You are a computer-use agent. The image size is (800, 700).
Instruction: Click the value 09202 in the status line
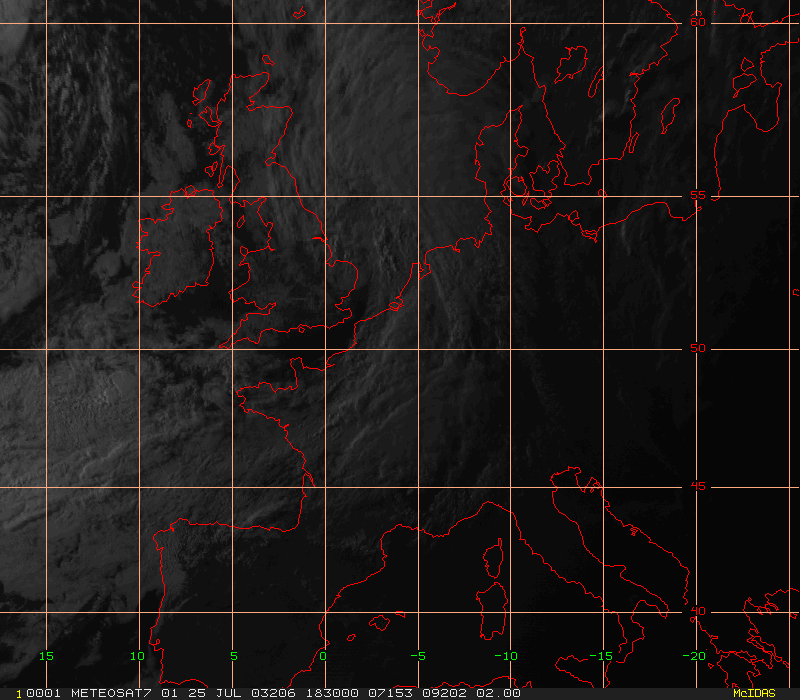(x=444, y=693)
